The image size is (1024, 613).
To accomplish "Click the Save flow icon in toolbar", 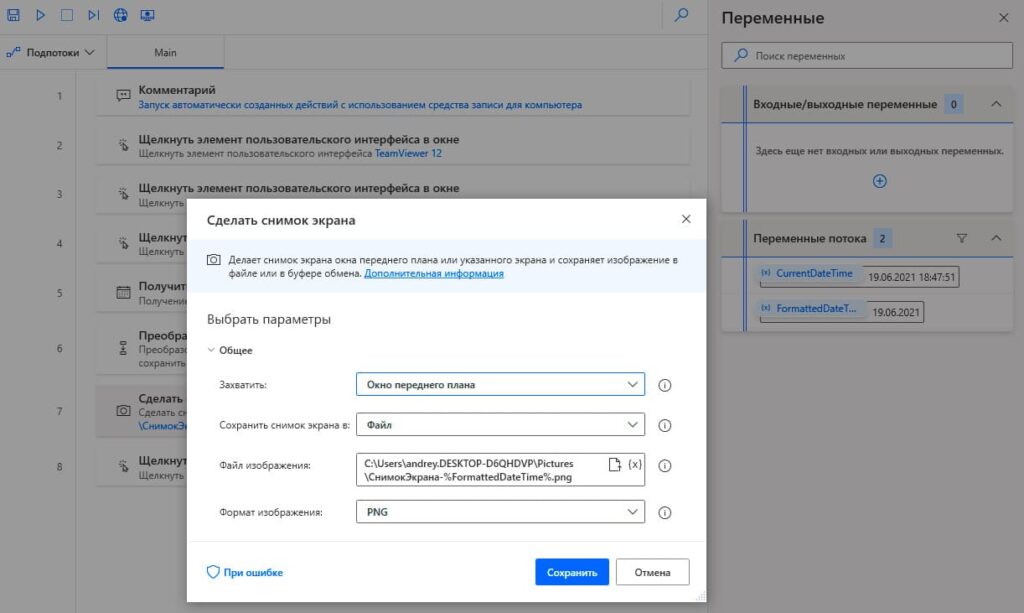I will pyautogui.click(x=13, y=15).
